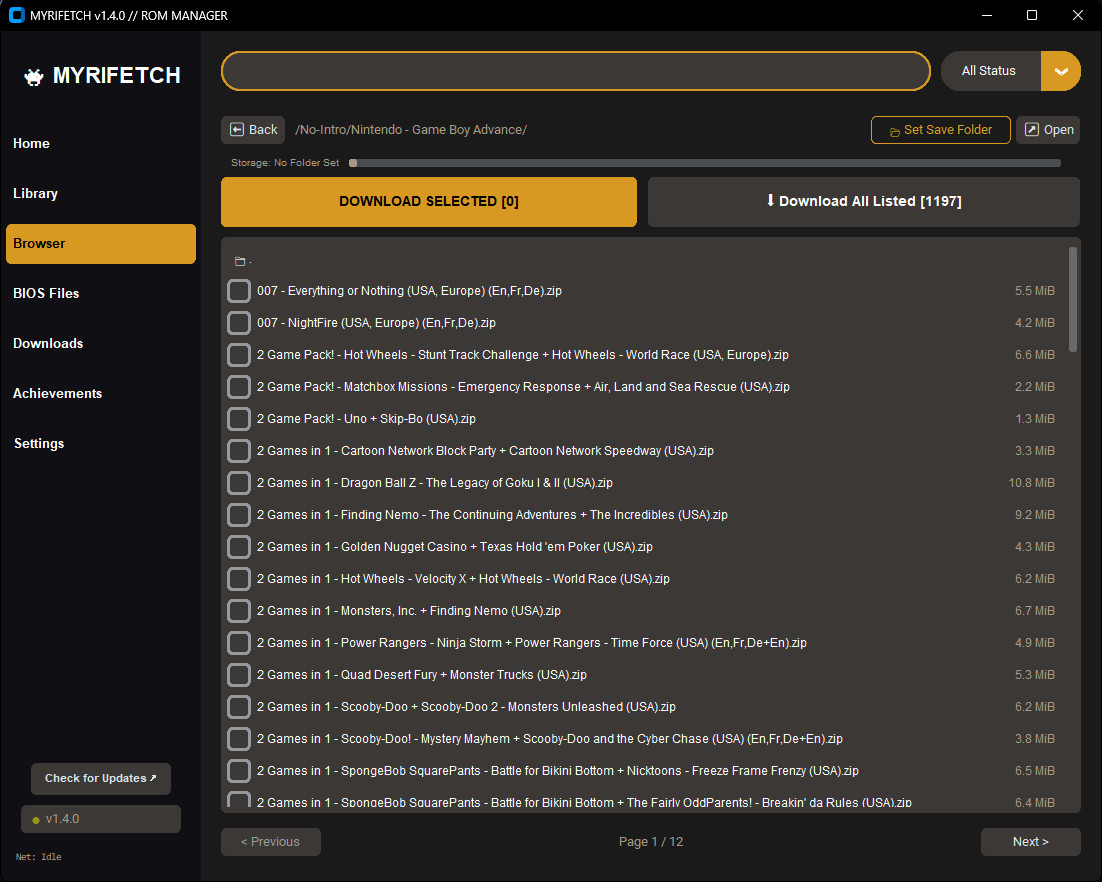Select Uno + Skip-Bo checkbox
The height and width of the screenshot is (882, 1102).
[x=239, y=419]
